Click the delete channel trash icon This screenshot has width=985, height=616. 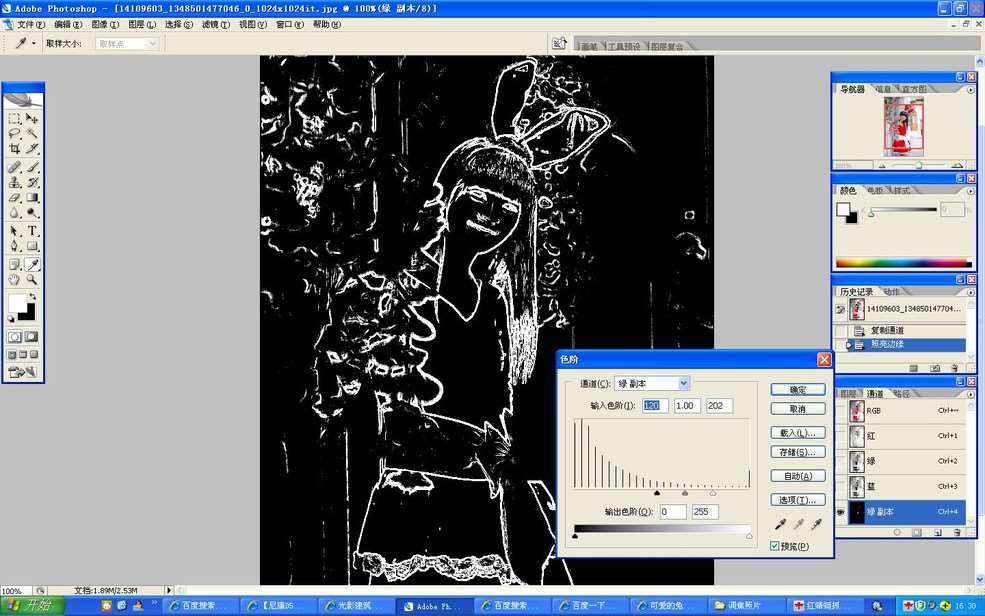pyautogui.click(x=956, y=532)
